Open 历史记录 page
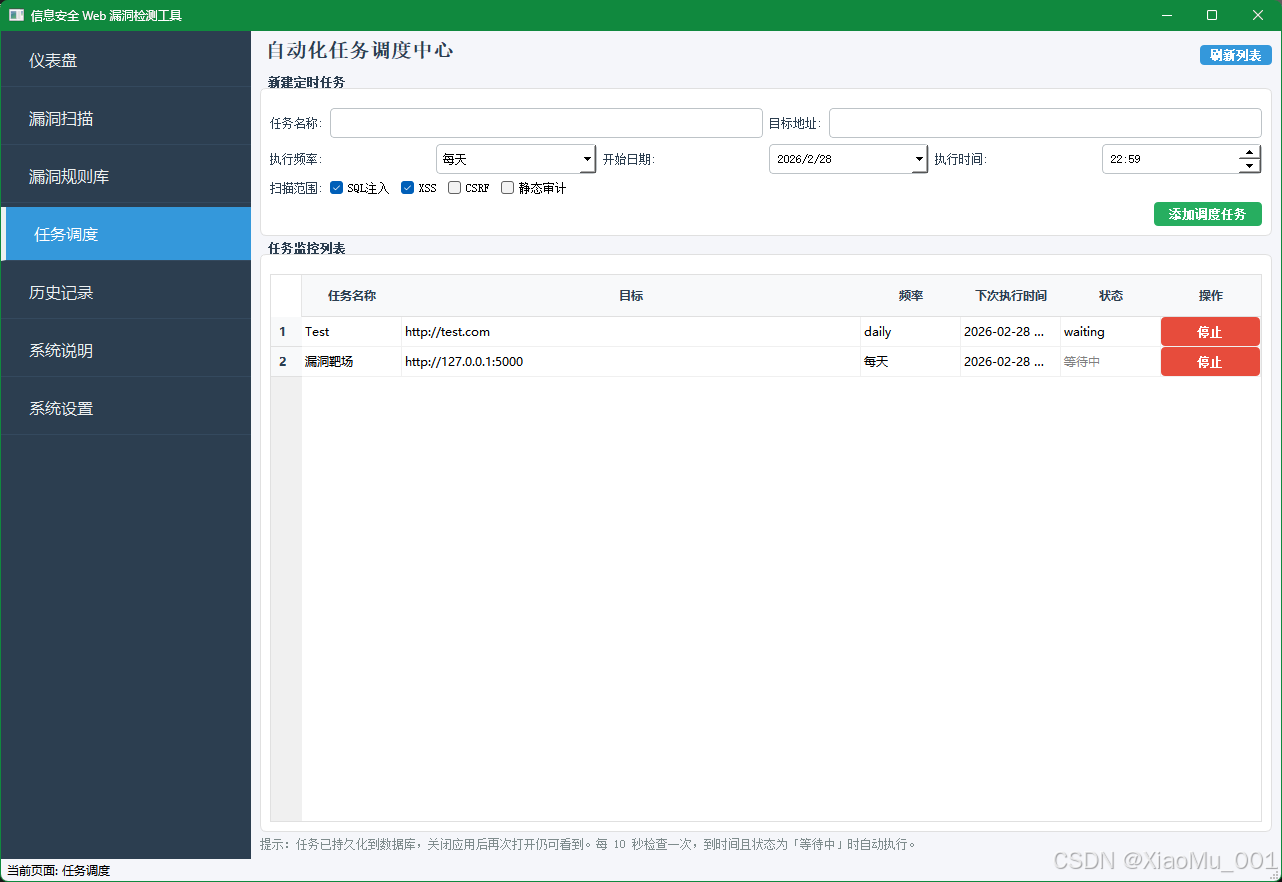This screenshot has height=882, width=1282. pyautogui.click(x=126, y=292)
